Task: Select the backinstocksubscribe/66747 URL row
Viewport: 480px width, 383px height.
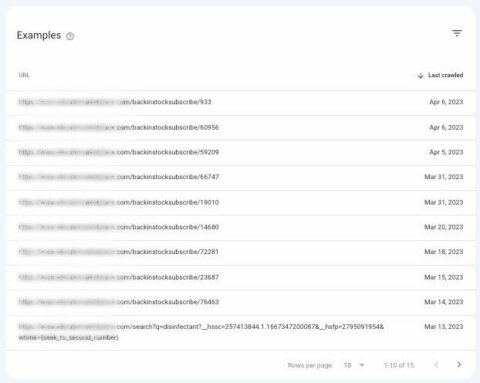Action: [x=241, y=177]
